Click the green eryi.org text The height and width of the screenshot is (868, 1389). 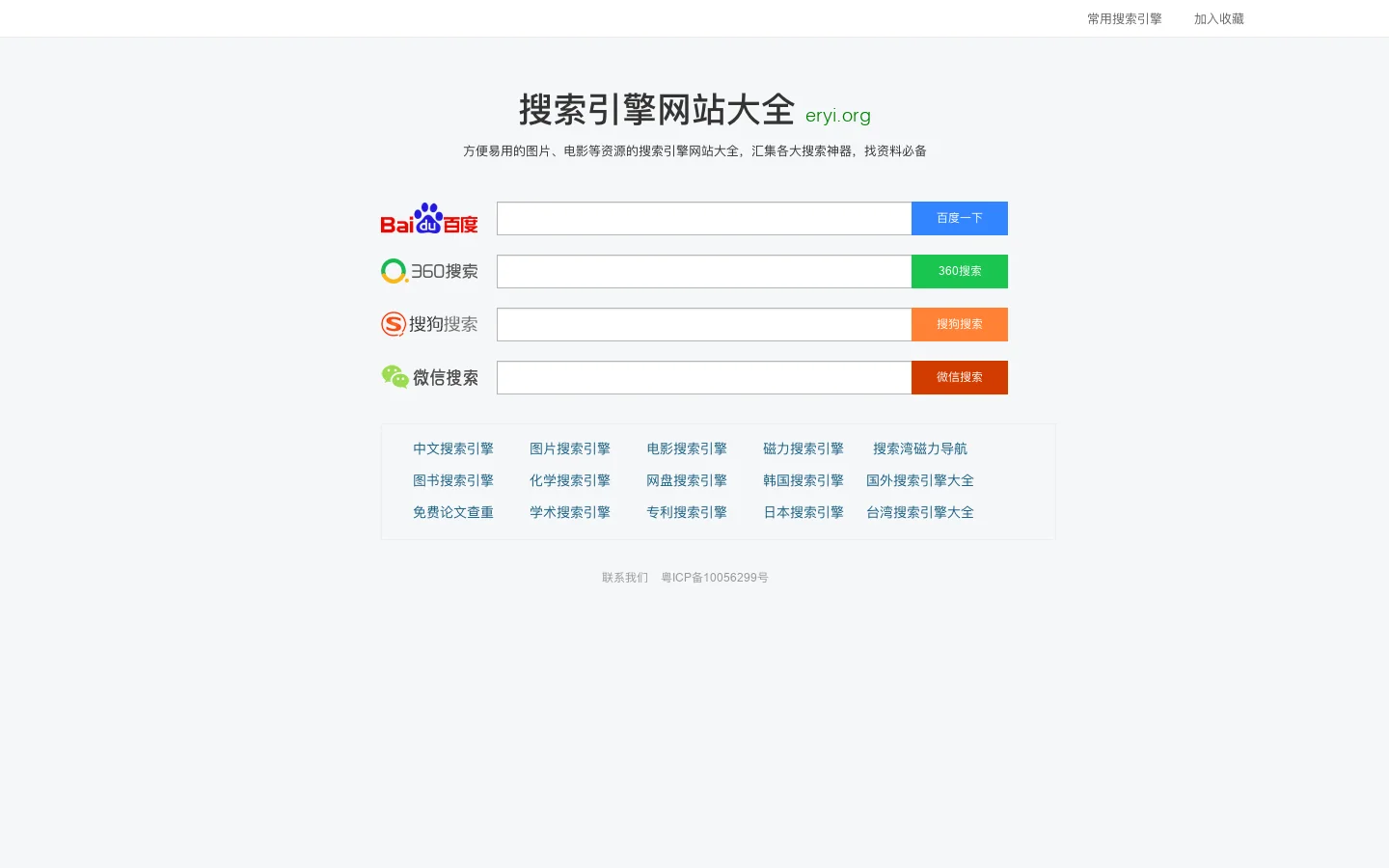pos(838,116)
